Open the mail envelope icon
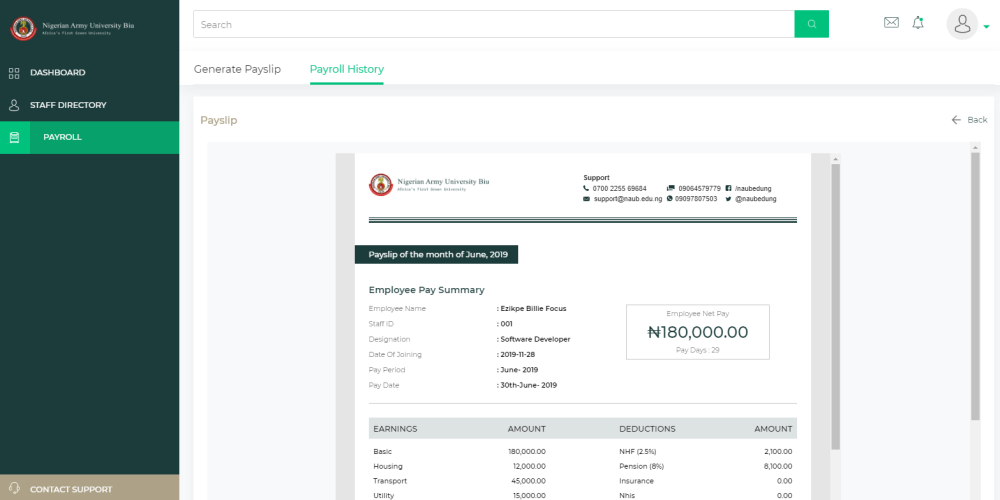Screen dimensions: 1000x500 (x=891, y=23)
